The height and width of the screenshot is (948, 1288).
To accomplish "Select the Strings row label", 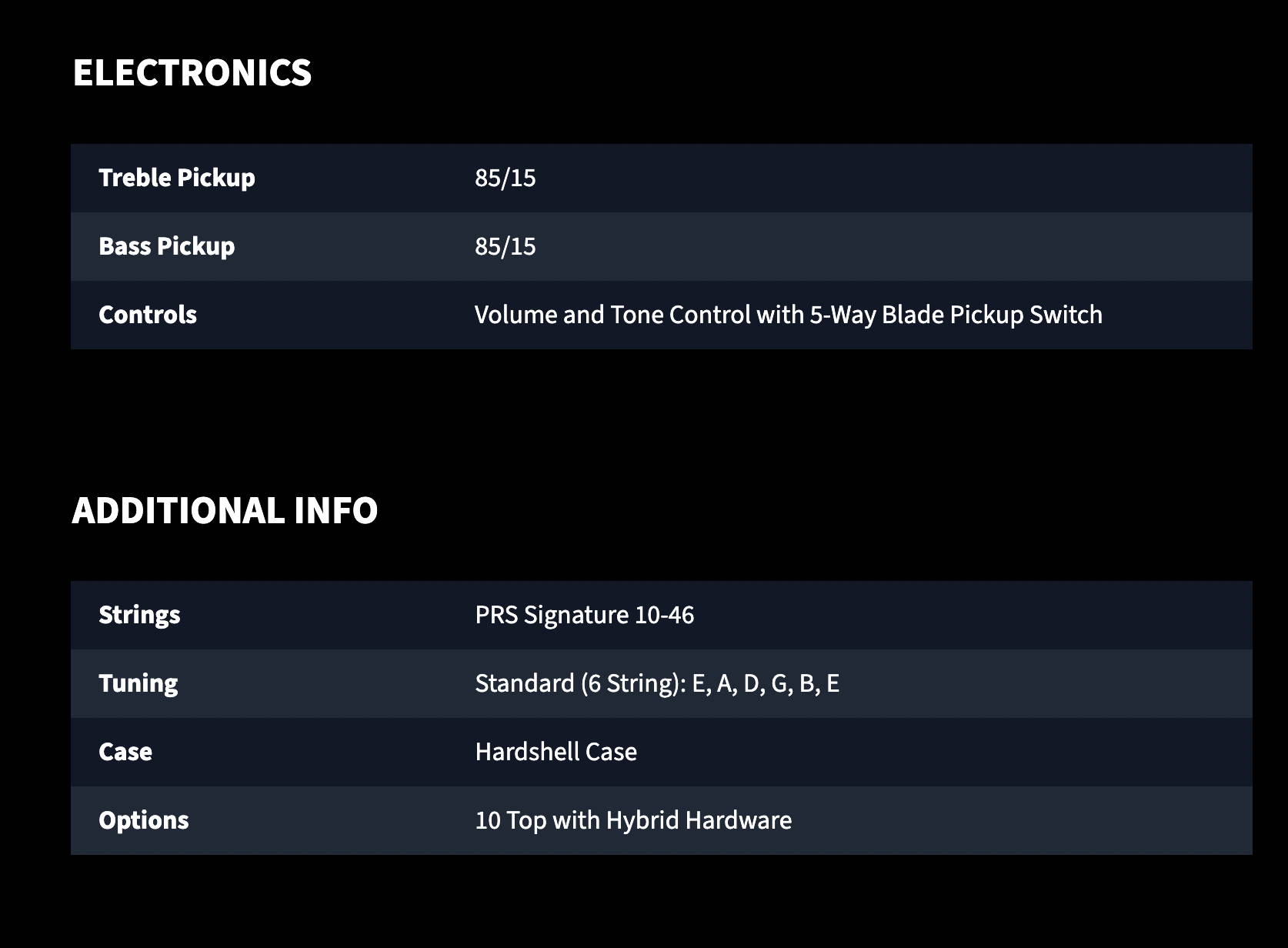I will tap(139, 615).
